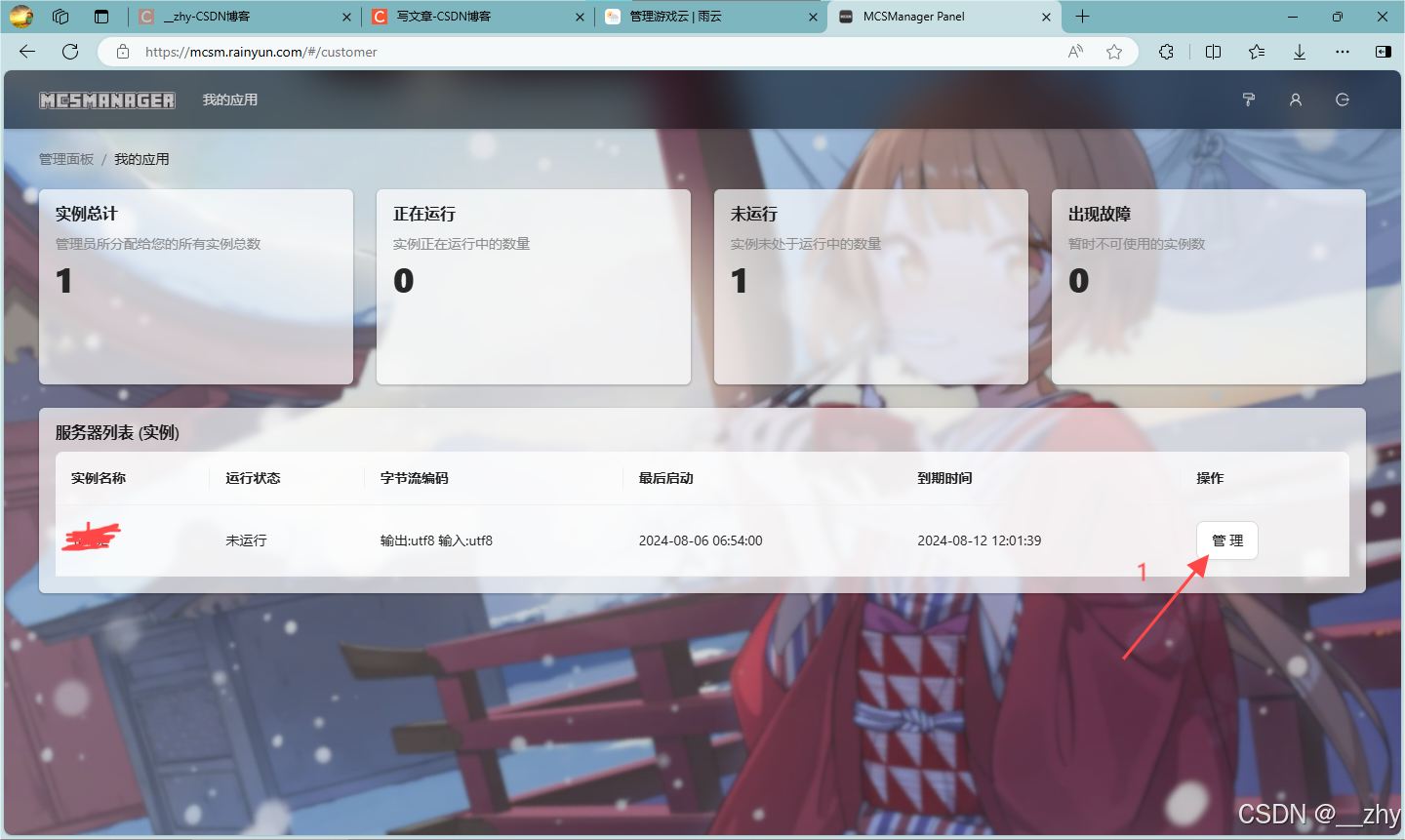The height and width of the screenshot is (840, 1405).
Task: Minimize the browser window
Action: (x=1293, y=17)
